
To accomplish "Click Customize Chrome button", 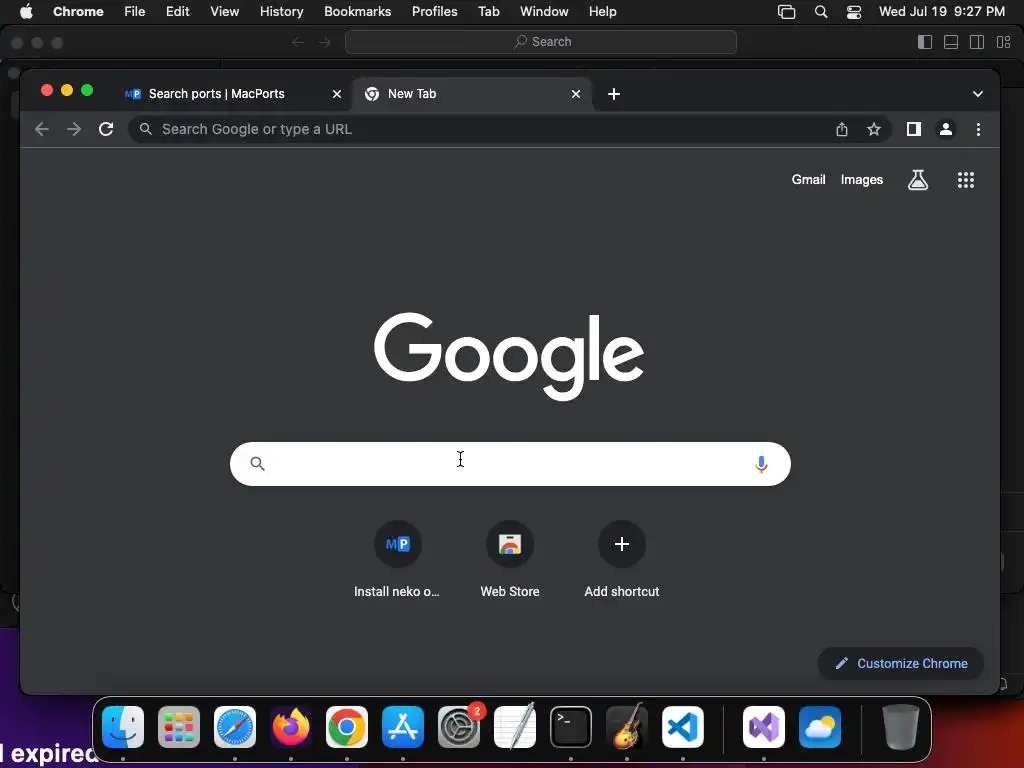I will coord(901,664).
